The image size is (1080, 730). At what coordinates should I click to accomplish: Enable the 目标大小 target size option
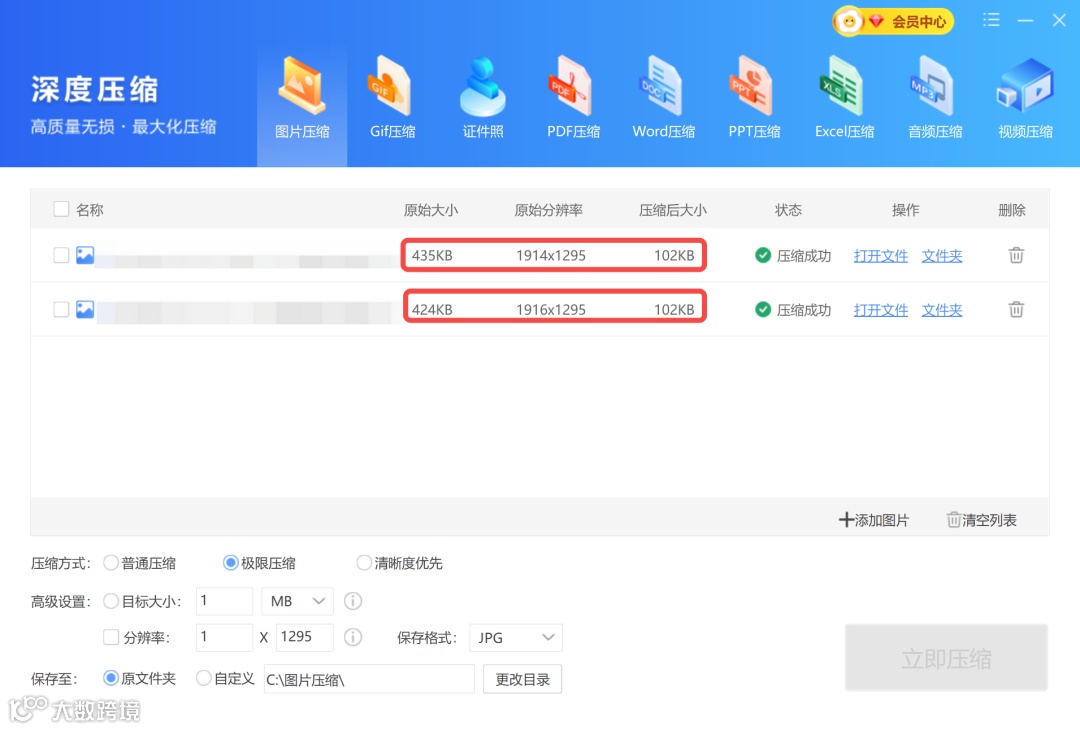(110, 601)
